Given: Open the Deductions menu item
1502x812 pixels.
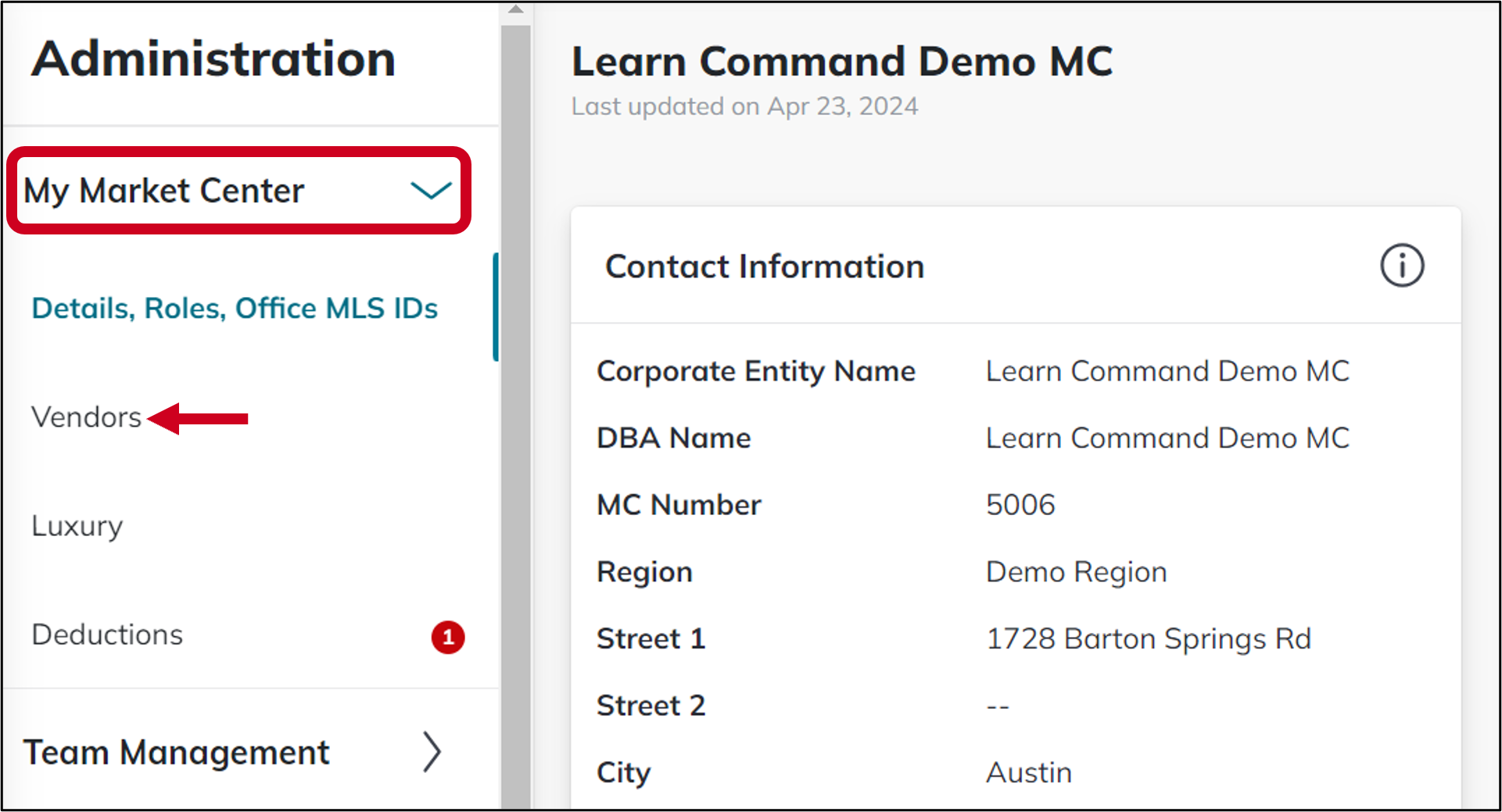Looking at the screenshot, I should click(107, 635).
